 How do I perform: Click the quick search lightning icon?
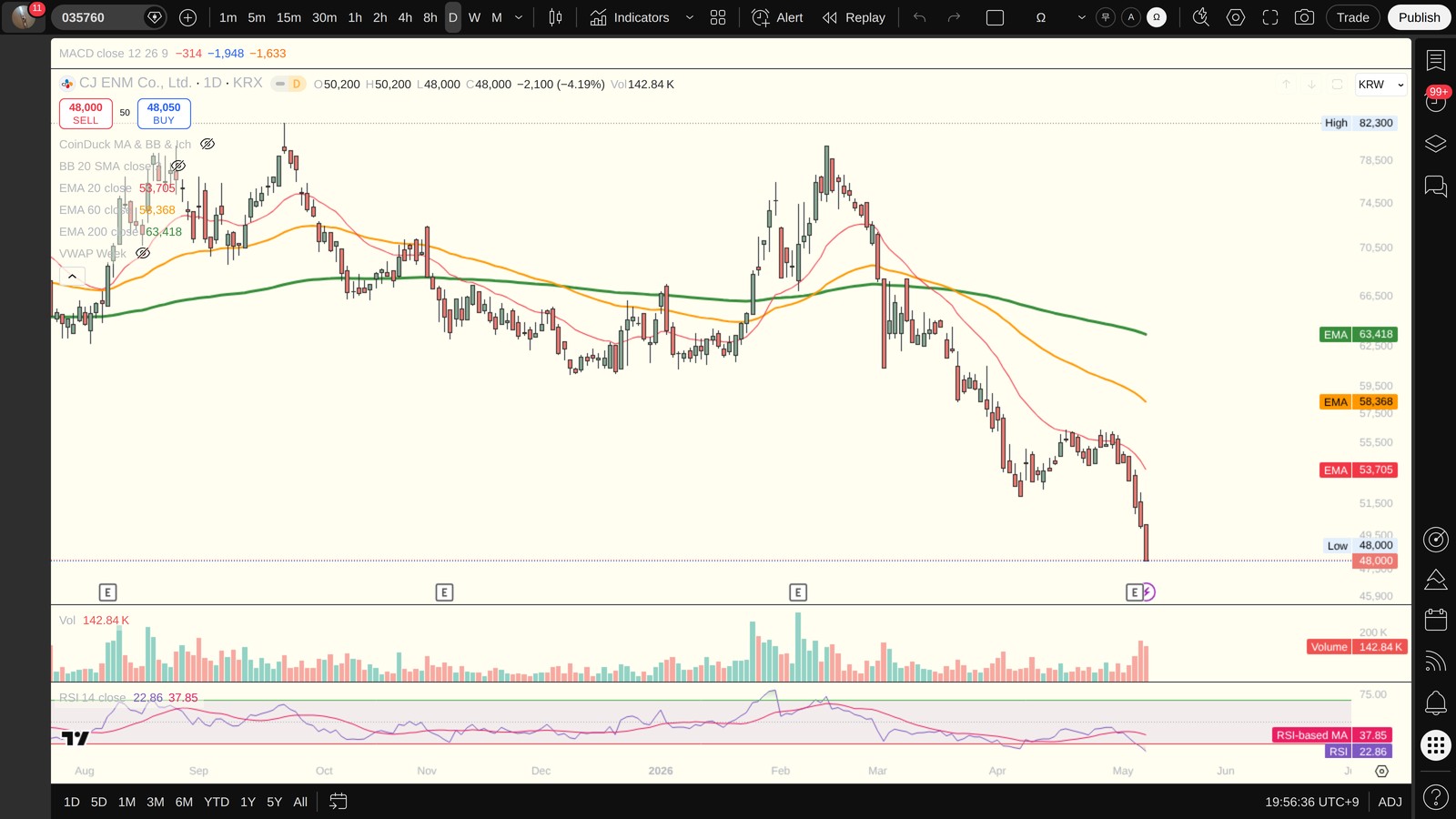pyautogui.click(x=1201, y=17)
